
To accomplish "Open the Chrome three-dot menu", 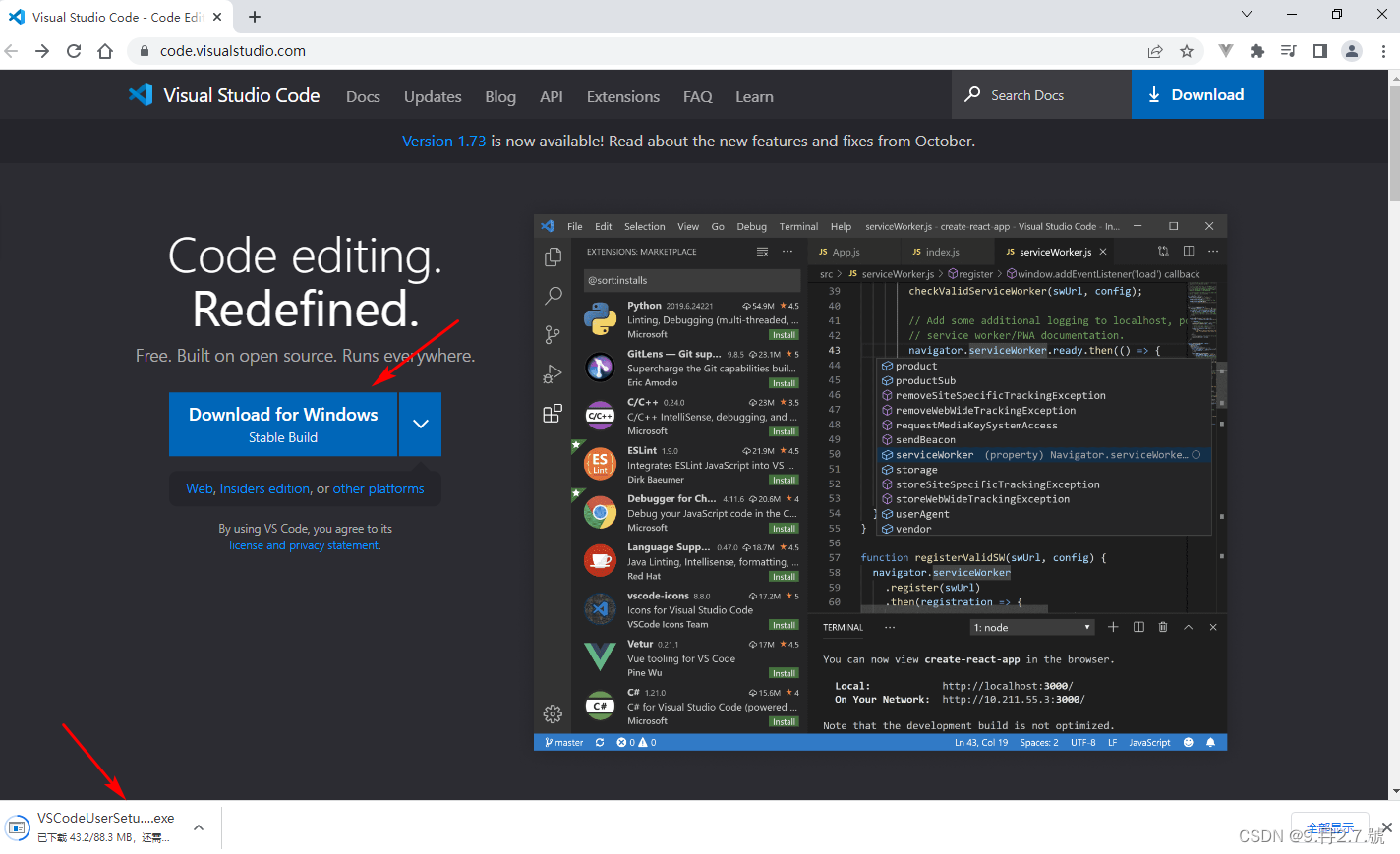I will click(x=1383, y=51).
